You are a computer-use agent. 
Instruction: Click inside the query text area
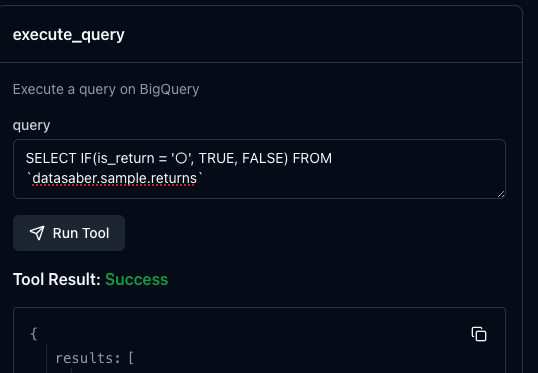(x=259, y=169)
